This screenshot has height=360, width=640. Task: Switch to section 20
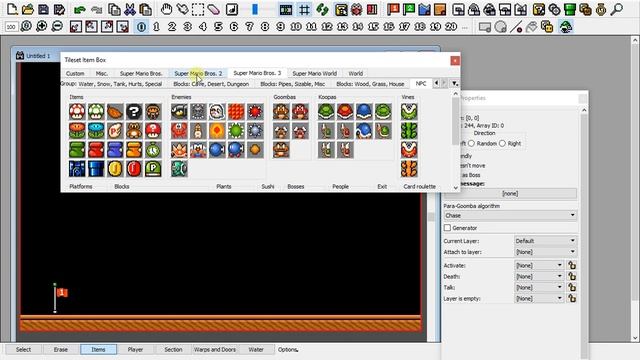tap(451, 27)
